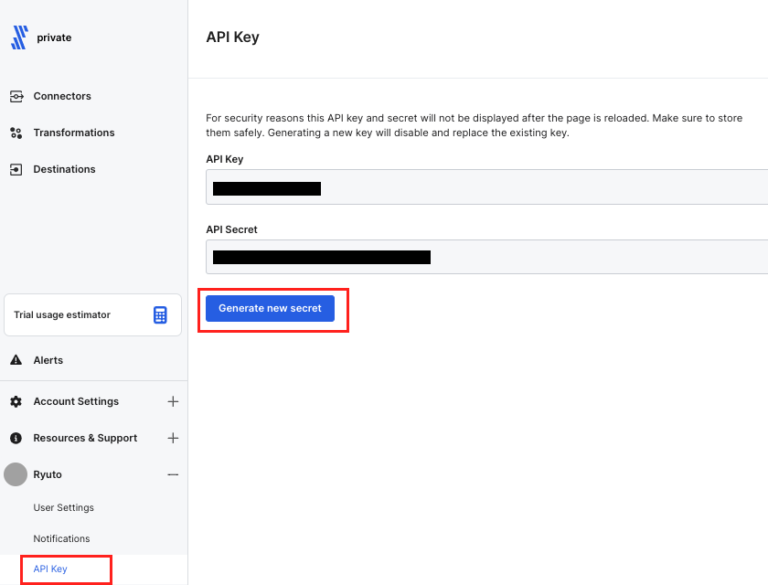Click the Ryuto user avatar
Image resolution: width=768 pixels, height=585 pixels.
tap(16, 474)
